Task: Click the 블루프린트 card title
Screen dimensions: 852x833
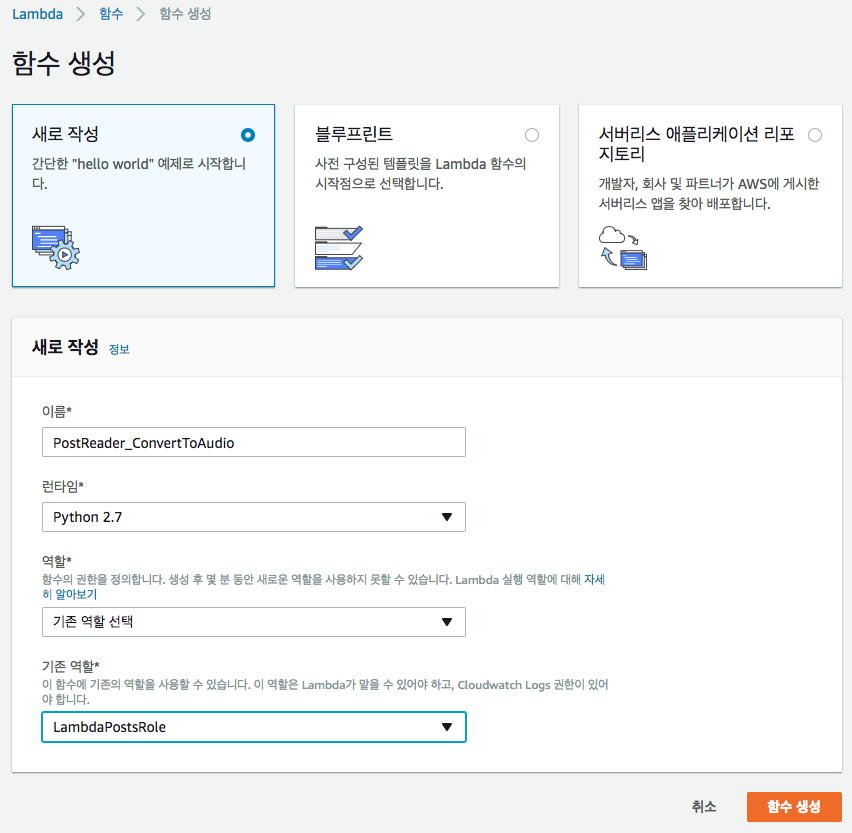Action: pos(354,134)
